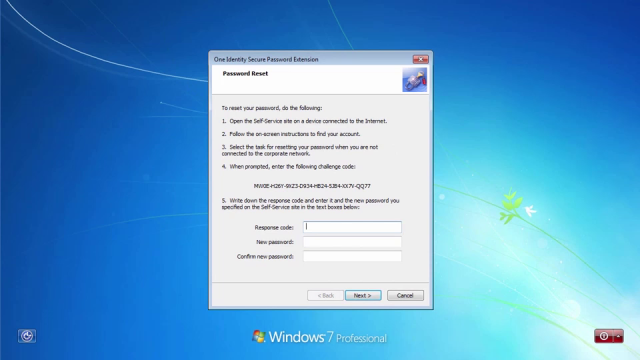Click step 1 'Open the Self-Service site' text
This screenshot has height=360, width=640.
(x=304, y=121)
